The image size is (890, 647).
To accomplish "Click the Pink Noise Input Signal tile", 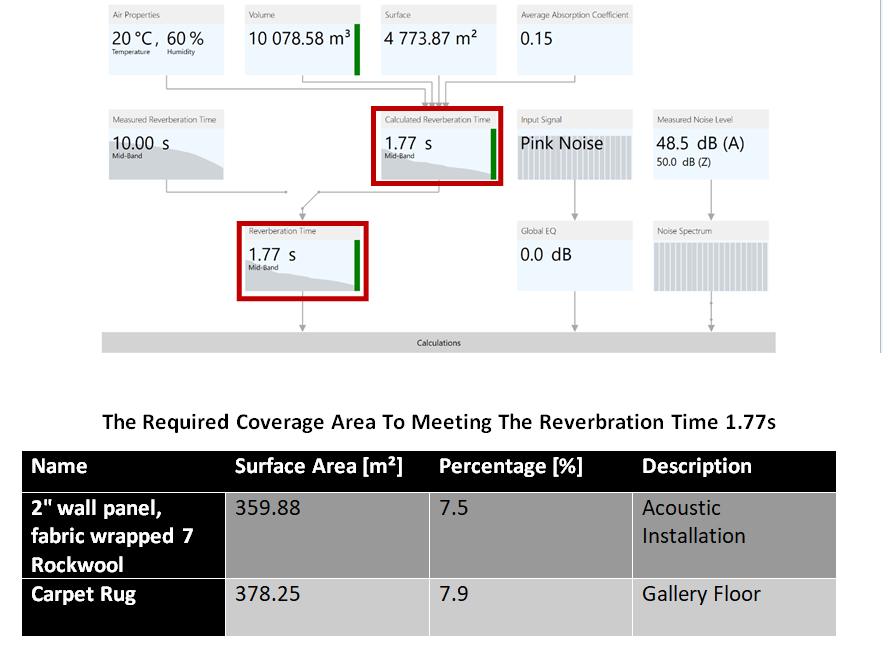I will 574,145.
